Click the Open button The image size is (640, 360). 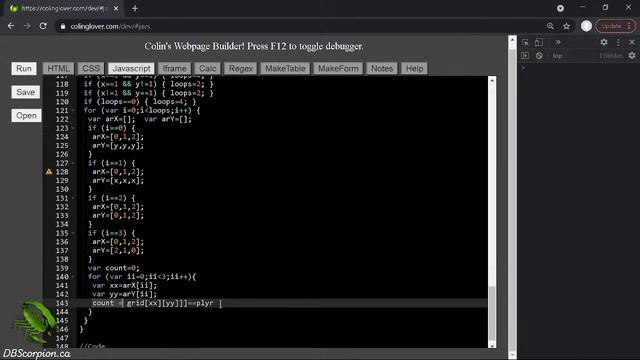point(26,116)
